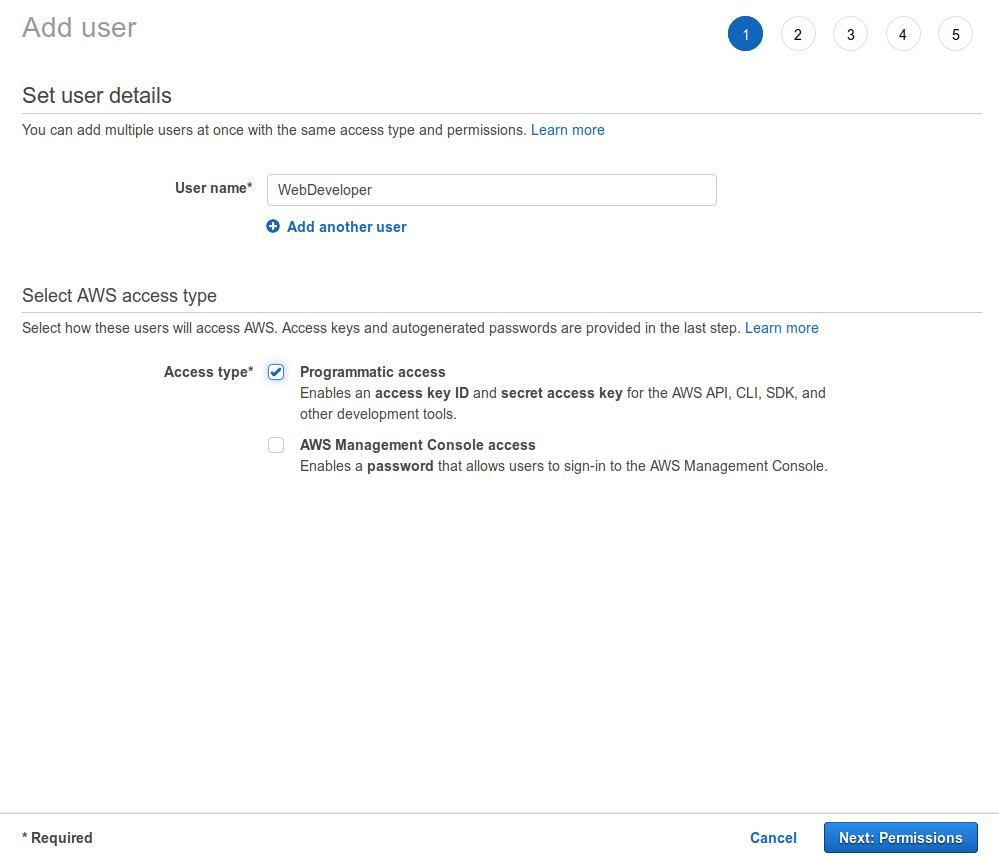The image size is (999, 859).
Task: Cancel the Add user wizard
Action: coord(773,838)
